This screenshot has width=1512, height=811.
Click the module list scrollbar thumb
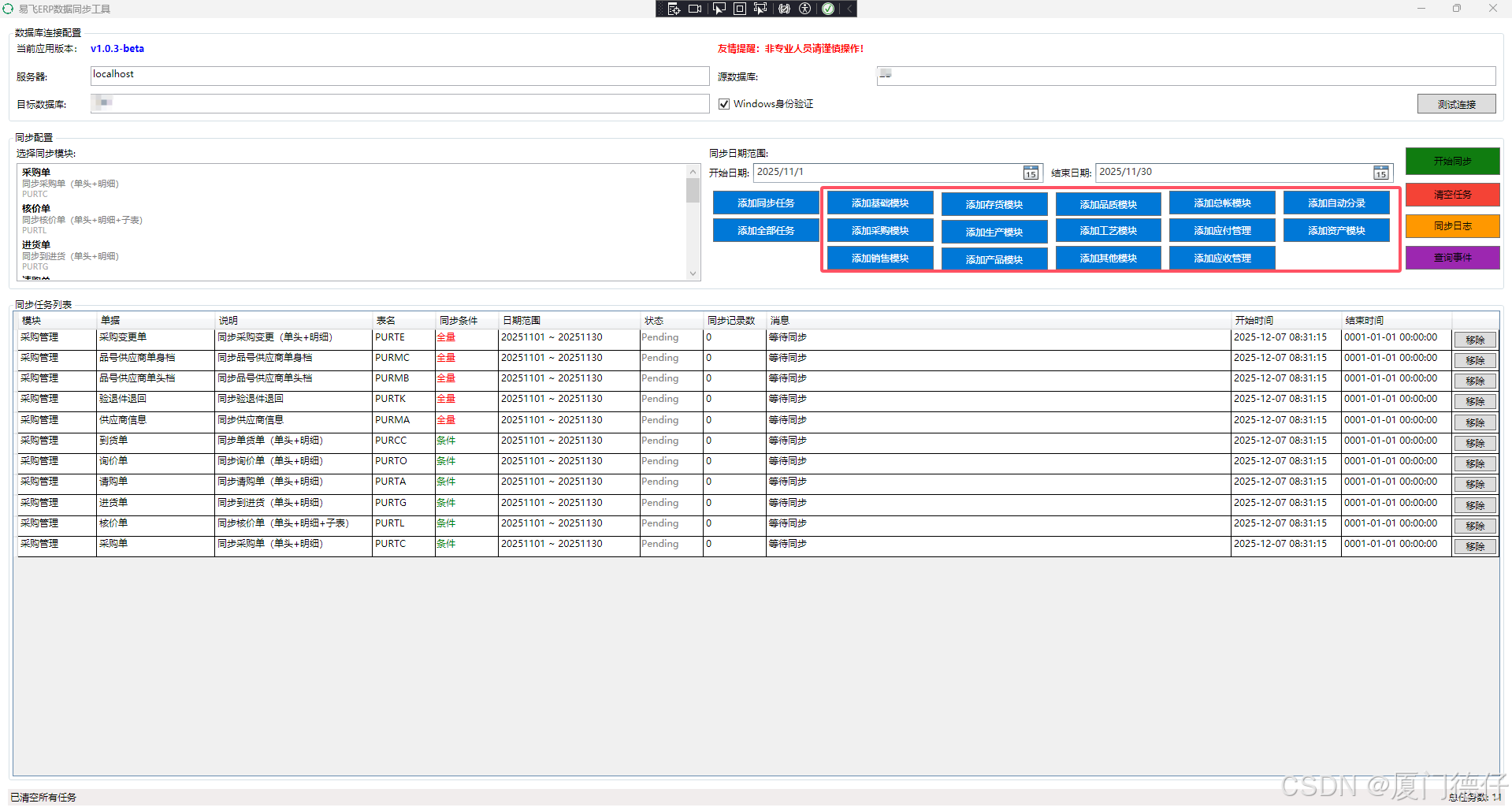click(x=693, y=190)
